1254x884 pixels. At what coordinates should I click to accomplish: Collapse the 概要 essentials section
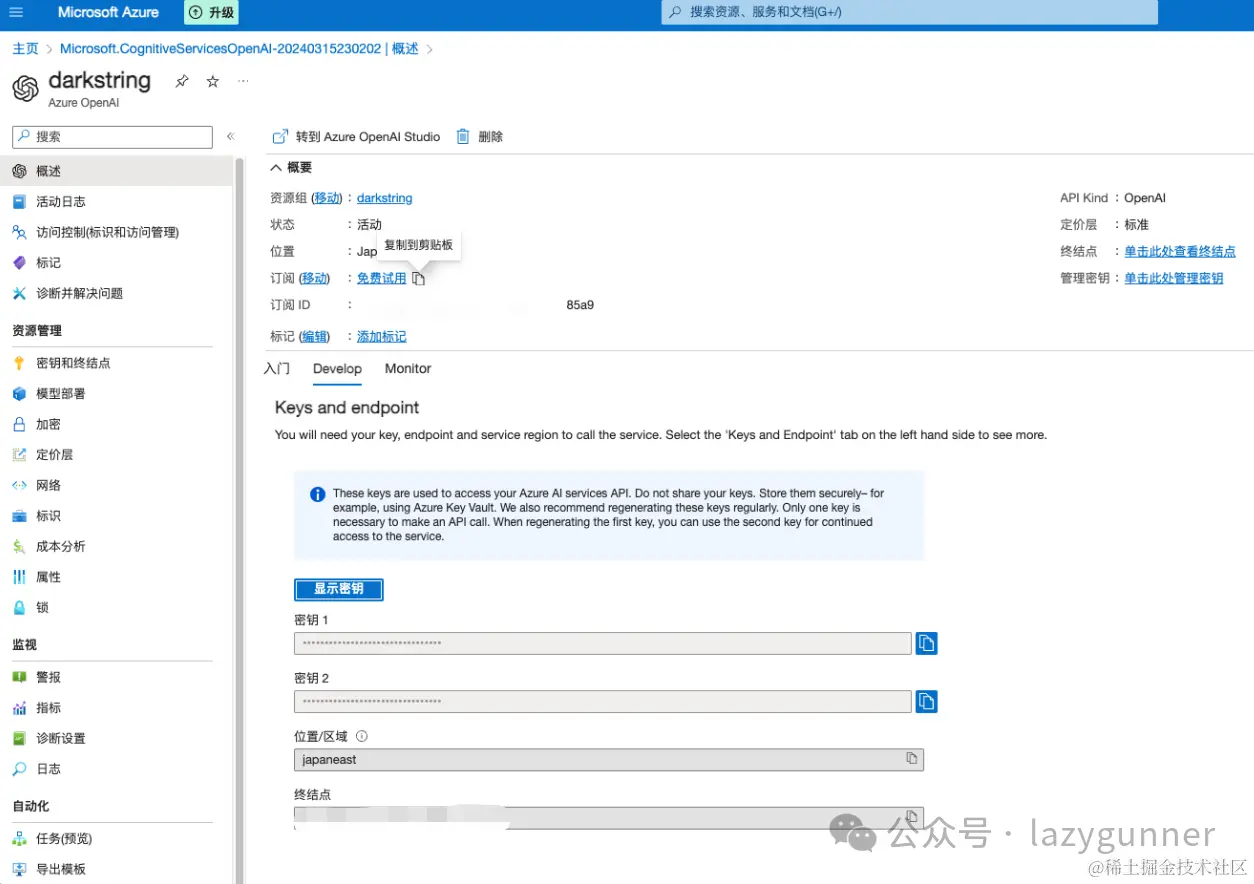(x=292, y=167)
